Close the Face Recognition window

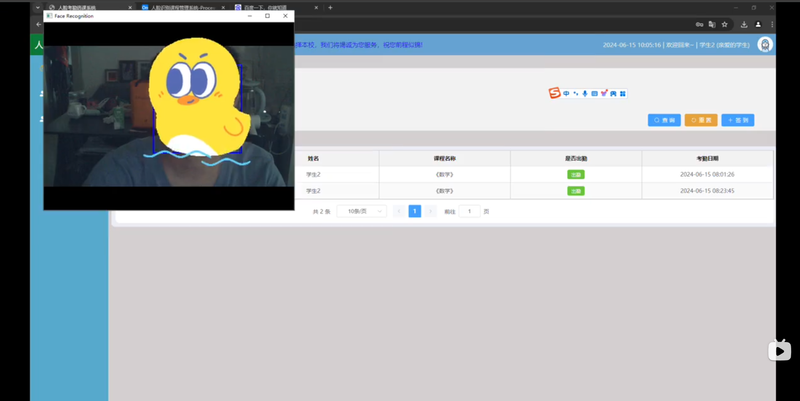pyautogui.click(x=285, y=16)
